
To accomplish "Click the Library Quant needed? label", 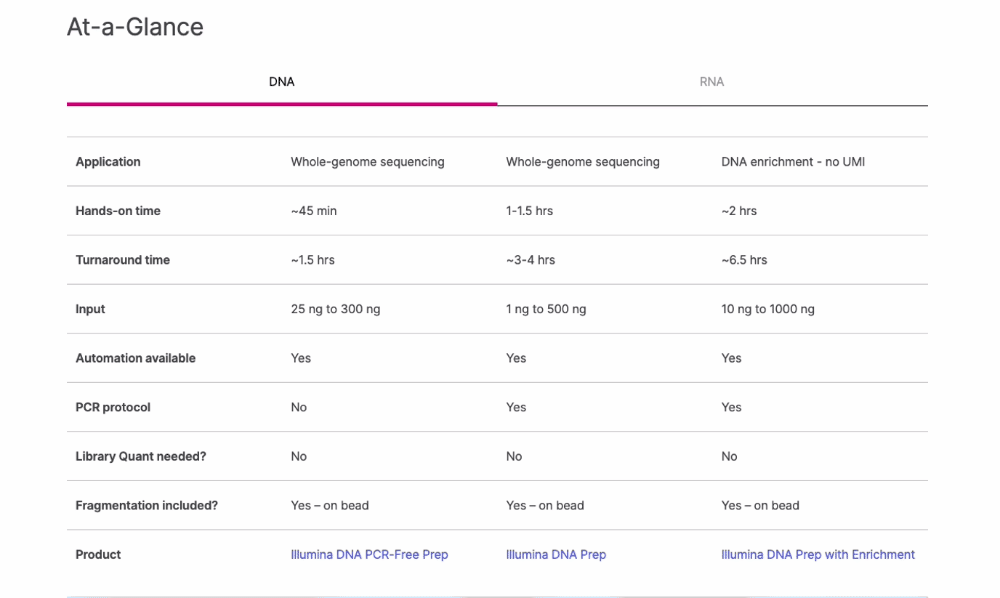I will coord(141,456).
